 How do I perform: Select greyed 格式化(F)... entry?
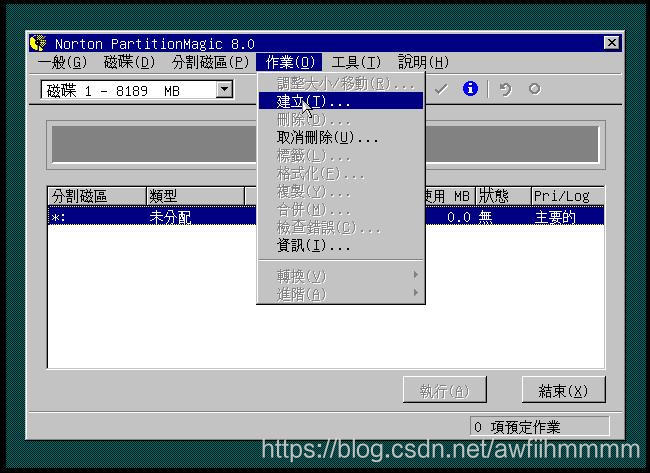point(341,173)
